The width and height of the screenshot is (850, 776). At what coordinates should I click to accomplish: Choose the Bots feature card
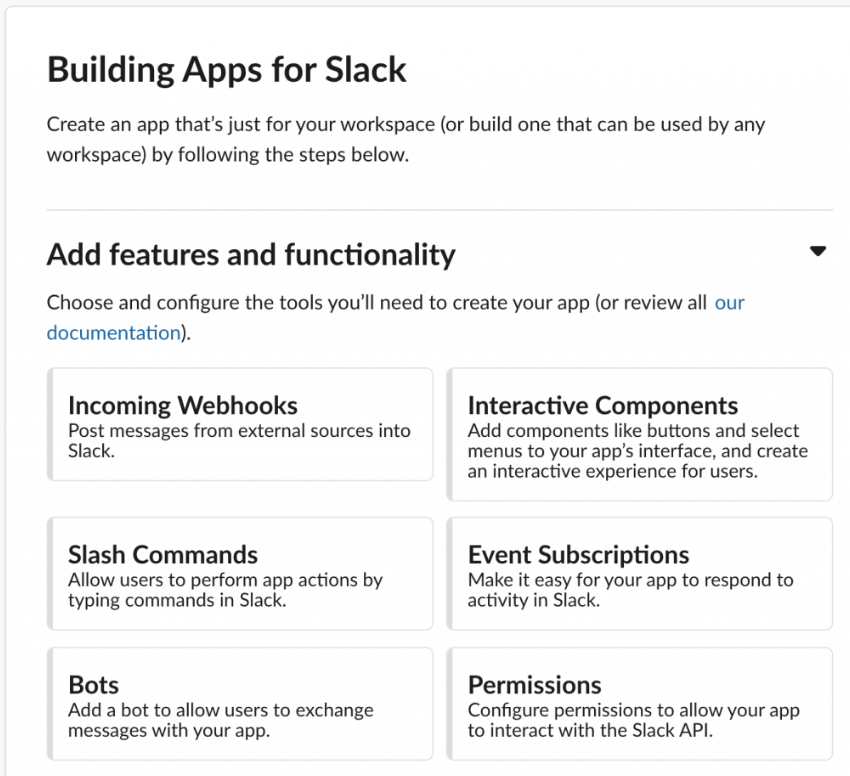pyautogui.click(x=240, y=703)
